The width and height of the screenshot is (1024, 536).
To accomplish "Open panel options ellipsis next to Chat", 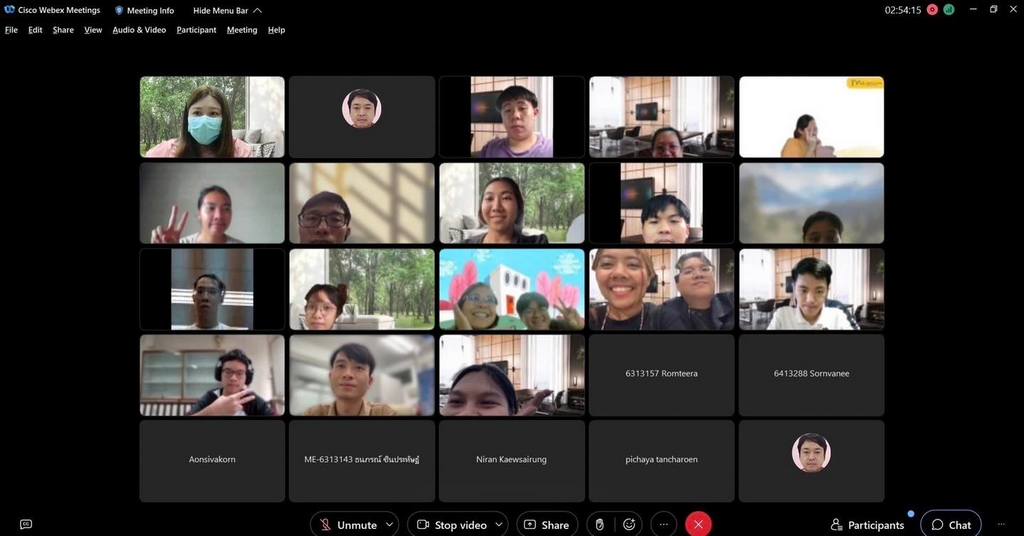I will coord(1001,524).
